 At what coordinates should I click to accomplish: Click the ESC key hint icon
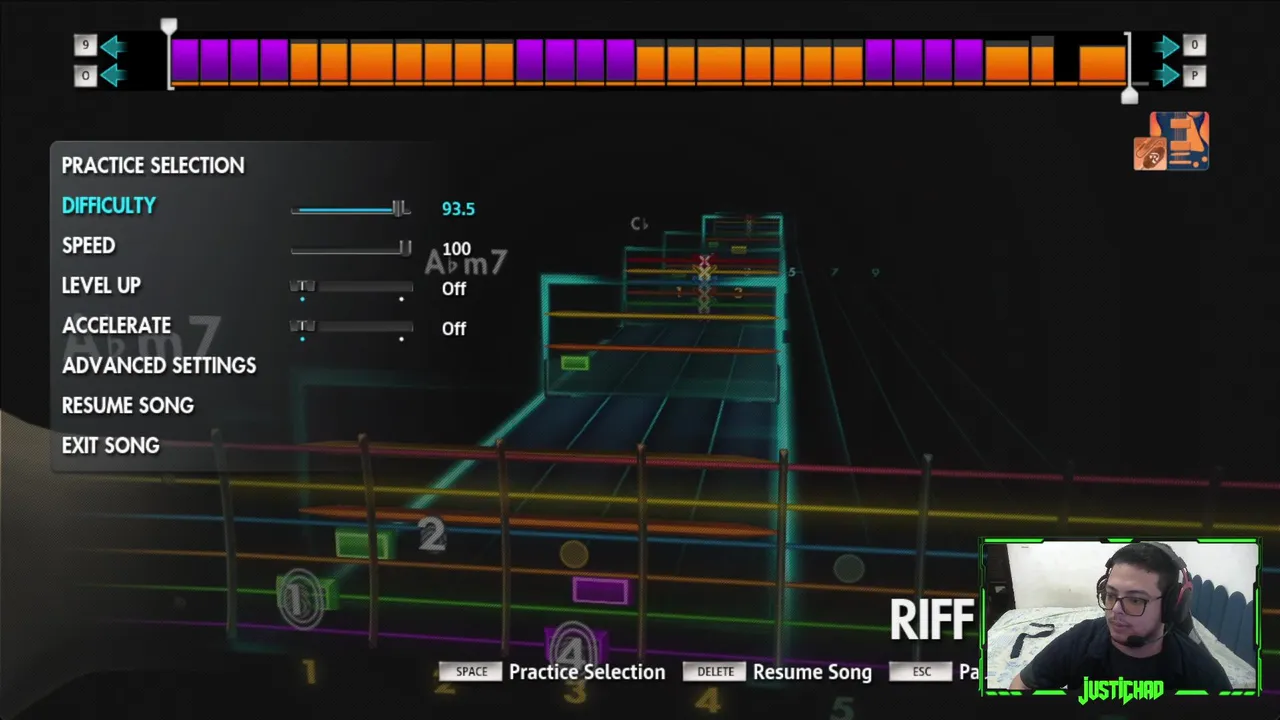pos(921,672)
